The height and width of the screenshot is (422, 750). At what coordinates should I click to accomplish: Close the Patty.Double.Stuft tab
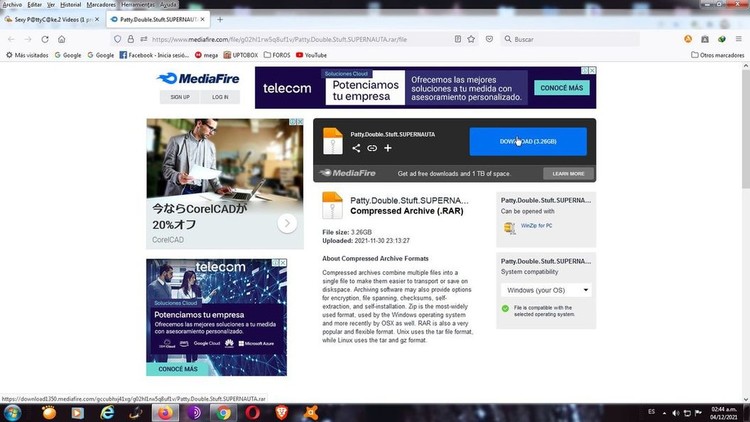[203, 20]
